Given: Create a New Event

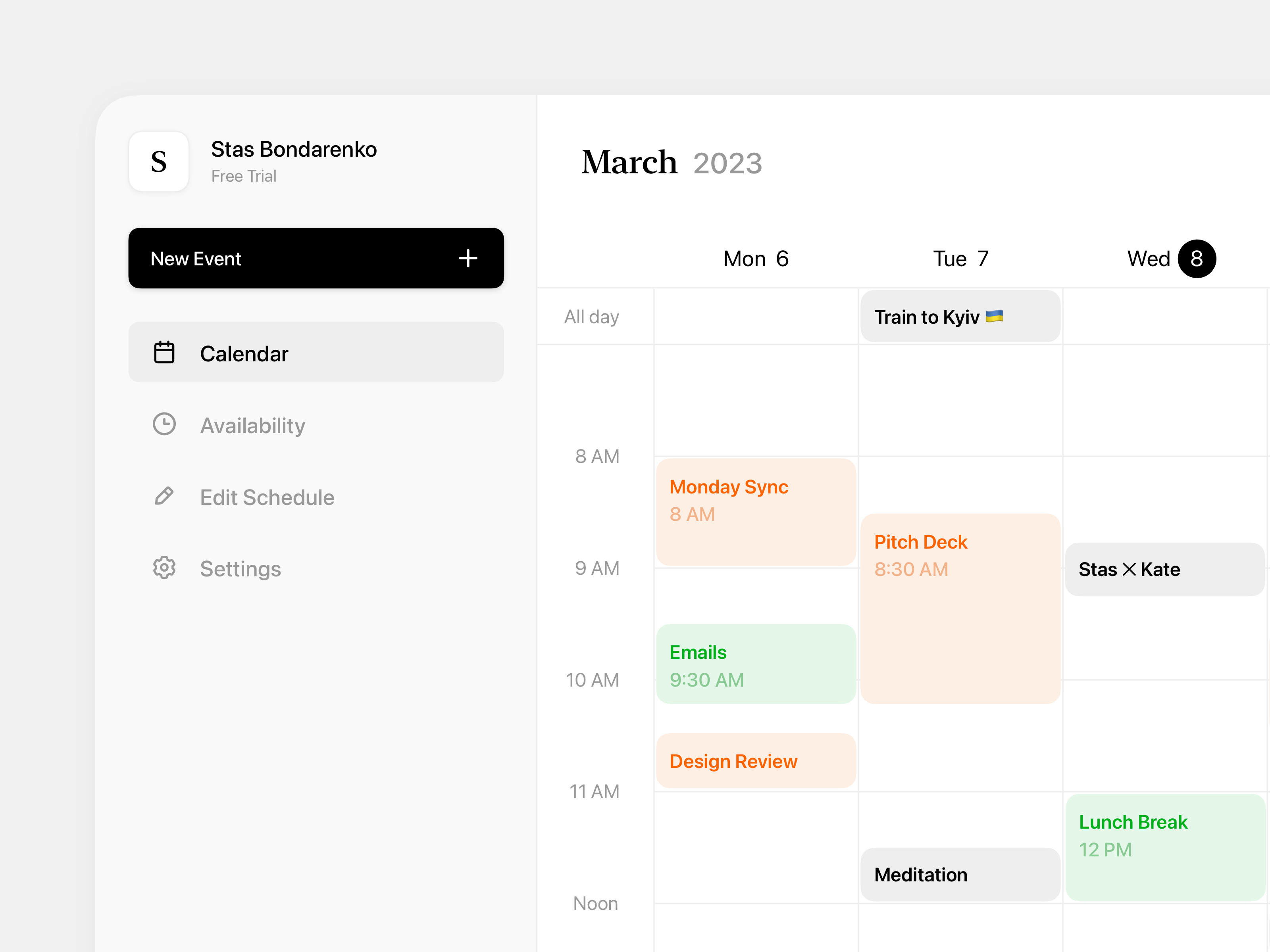Looking at the screenshot, I should [x=316, y=259].
